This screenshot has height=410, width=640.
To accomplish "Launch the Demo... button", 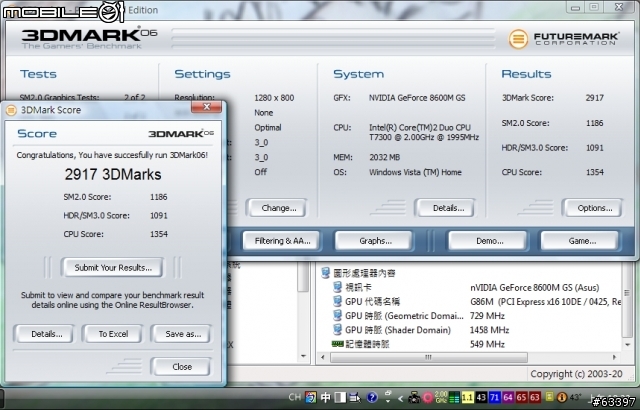I will [489, 241].
